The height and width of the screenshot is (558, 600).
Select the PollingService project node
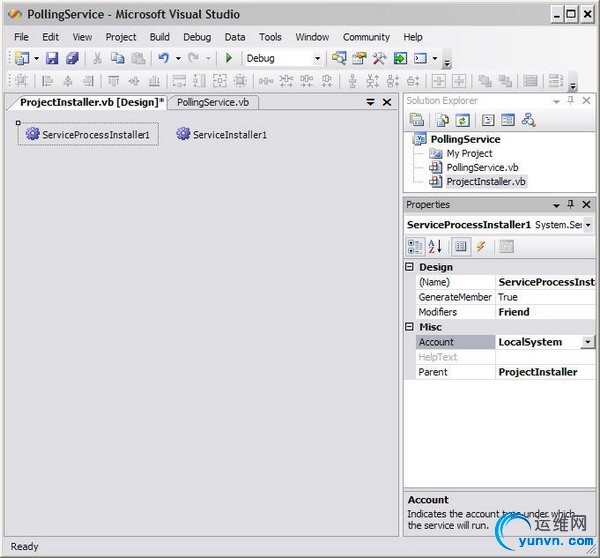tap(465, 139)
